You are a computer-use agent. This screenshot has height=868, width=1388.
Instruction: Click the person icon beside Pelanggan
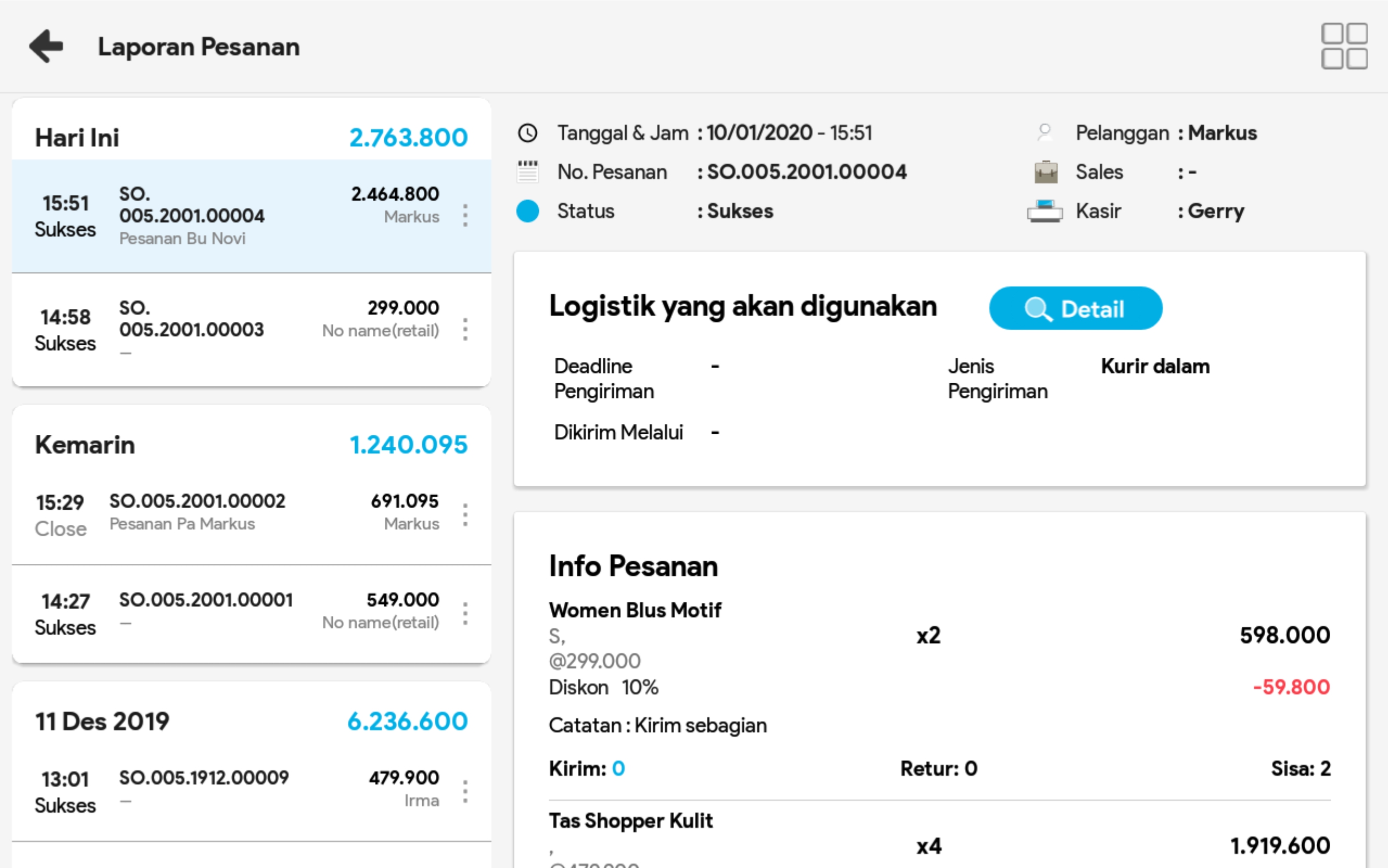pyautogui.click(x=1045, y=133)
